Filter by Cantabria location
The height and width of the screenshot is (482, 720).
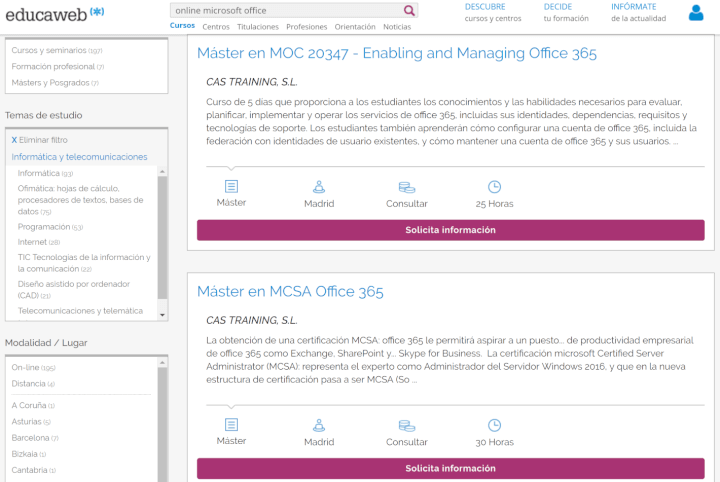tap(33, 470)
